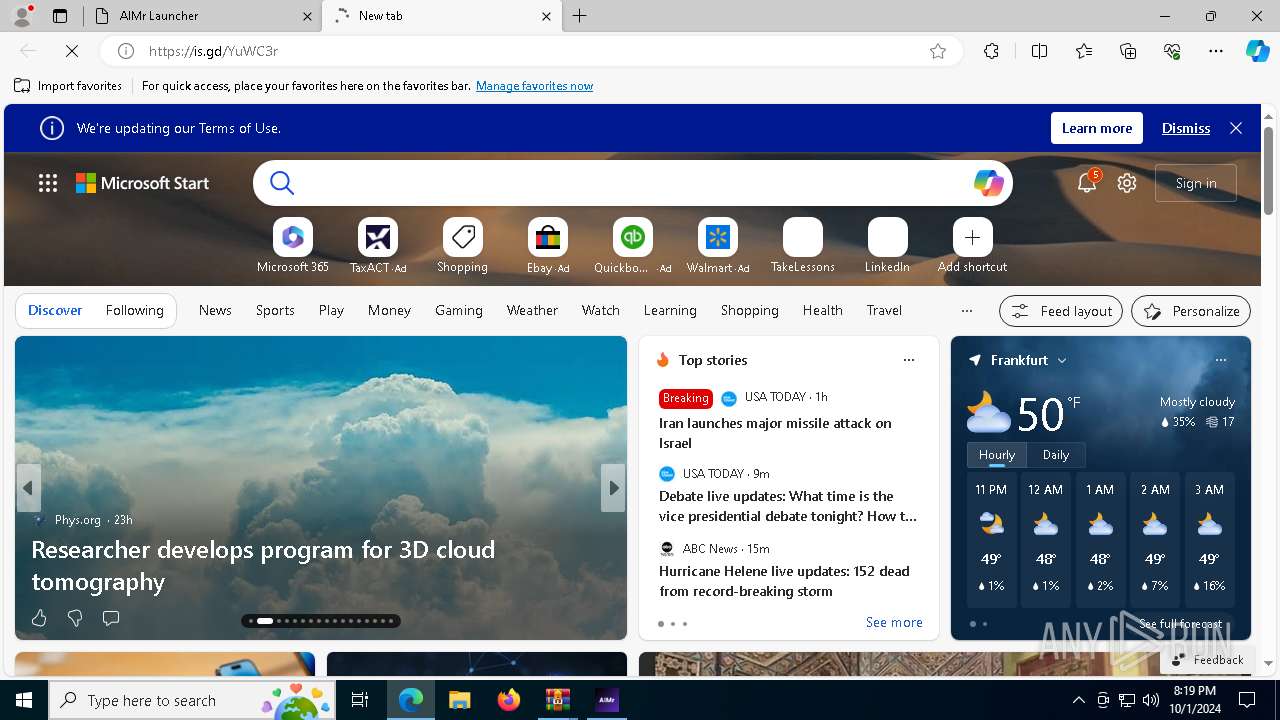
Task: Open the Favorites list
Action: [1084, 51]
